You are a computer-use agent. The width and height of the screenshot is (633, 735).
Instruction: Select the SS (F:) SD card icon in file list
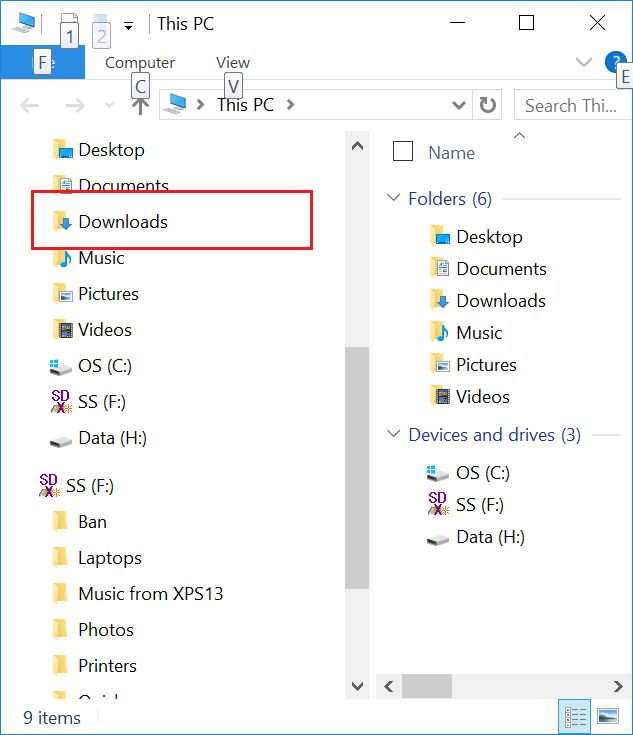(438, 504)
